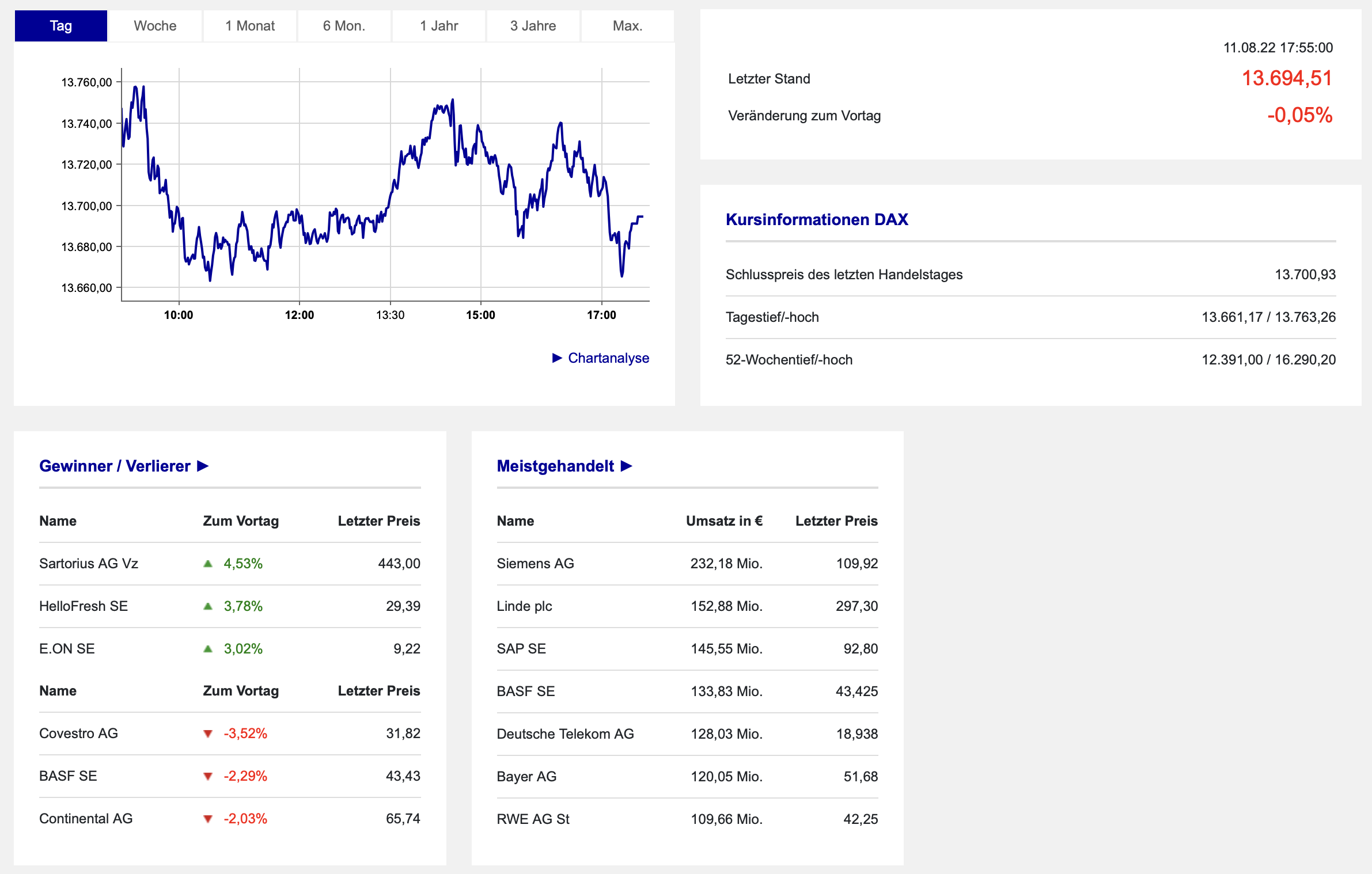The height and width of the screenshot is (874, 1372).
Task: Open the Meistgehandelt heading link
Action: click(555, 466)
